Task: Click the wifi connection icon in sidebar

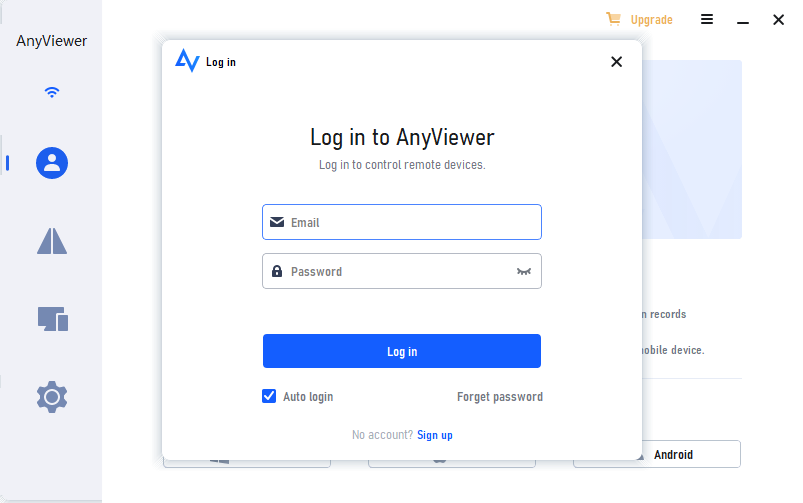Action: point(52,92)
